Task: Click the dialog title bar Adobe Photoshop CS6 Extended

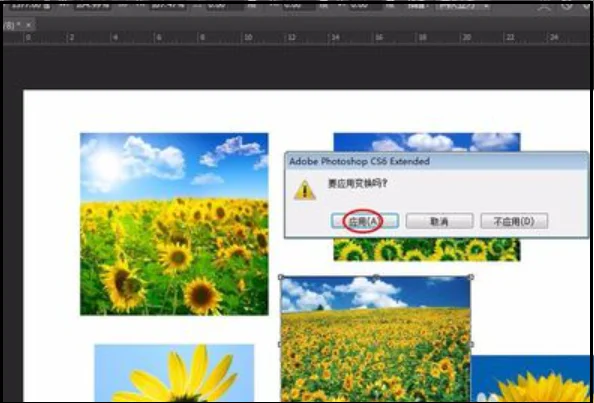Action: 437,161
